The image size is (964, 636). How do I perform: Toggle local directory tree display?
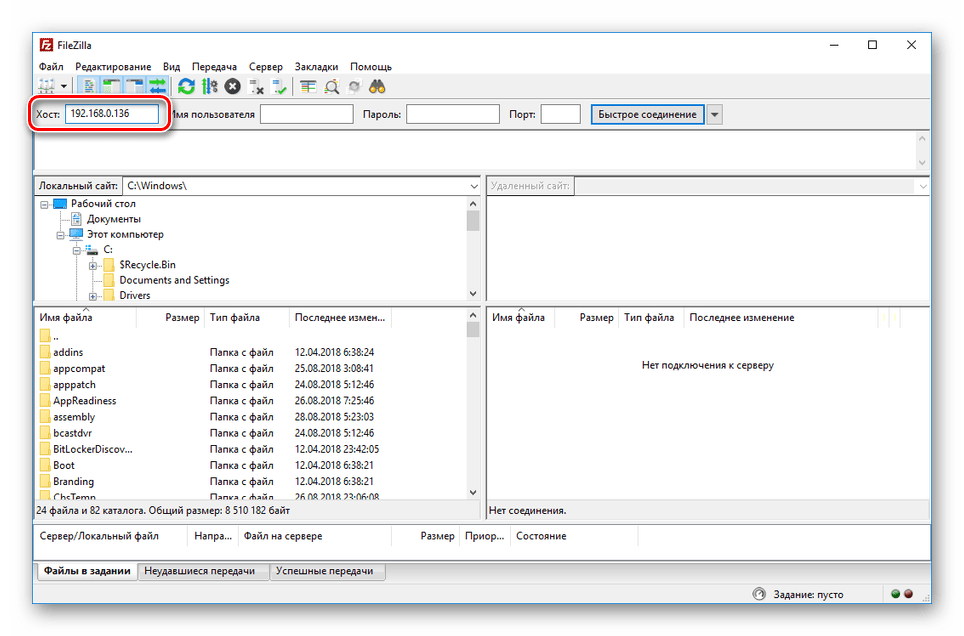[x=111, y=87]
